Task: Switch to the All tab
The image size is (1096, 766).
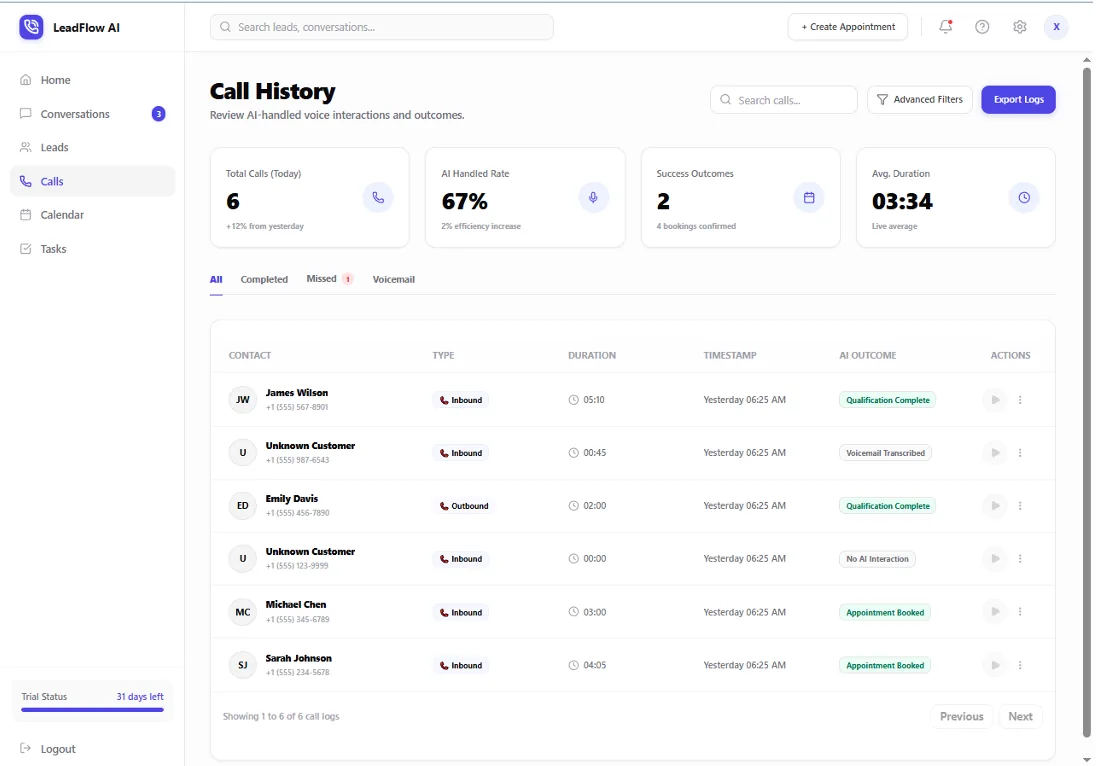Action: coord(216,280)
